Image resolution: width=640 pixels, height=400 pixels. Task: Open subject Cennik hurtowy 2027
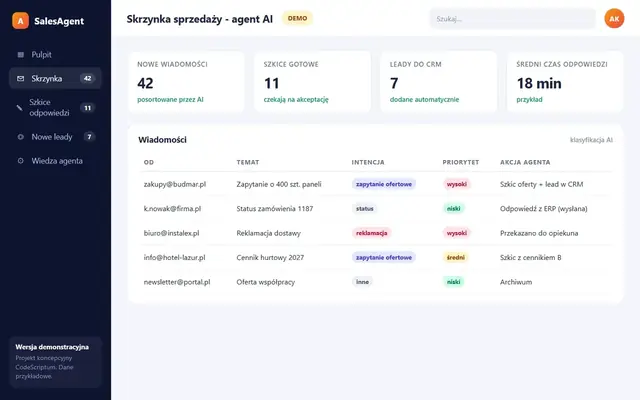[x=270, y=258]
